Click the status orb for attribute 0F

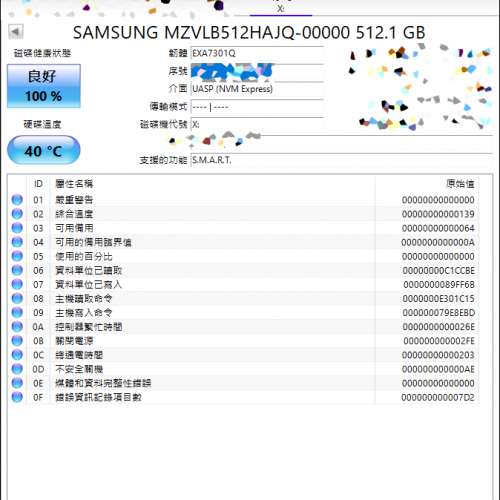[17, 397]
